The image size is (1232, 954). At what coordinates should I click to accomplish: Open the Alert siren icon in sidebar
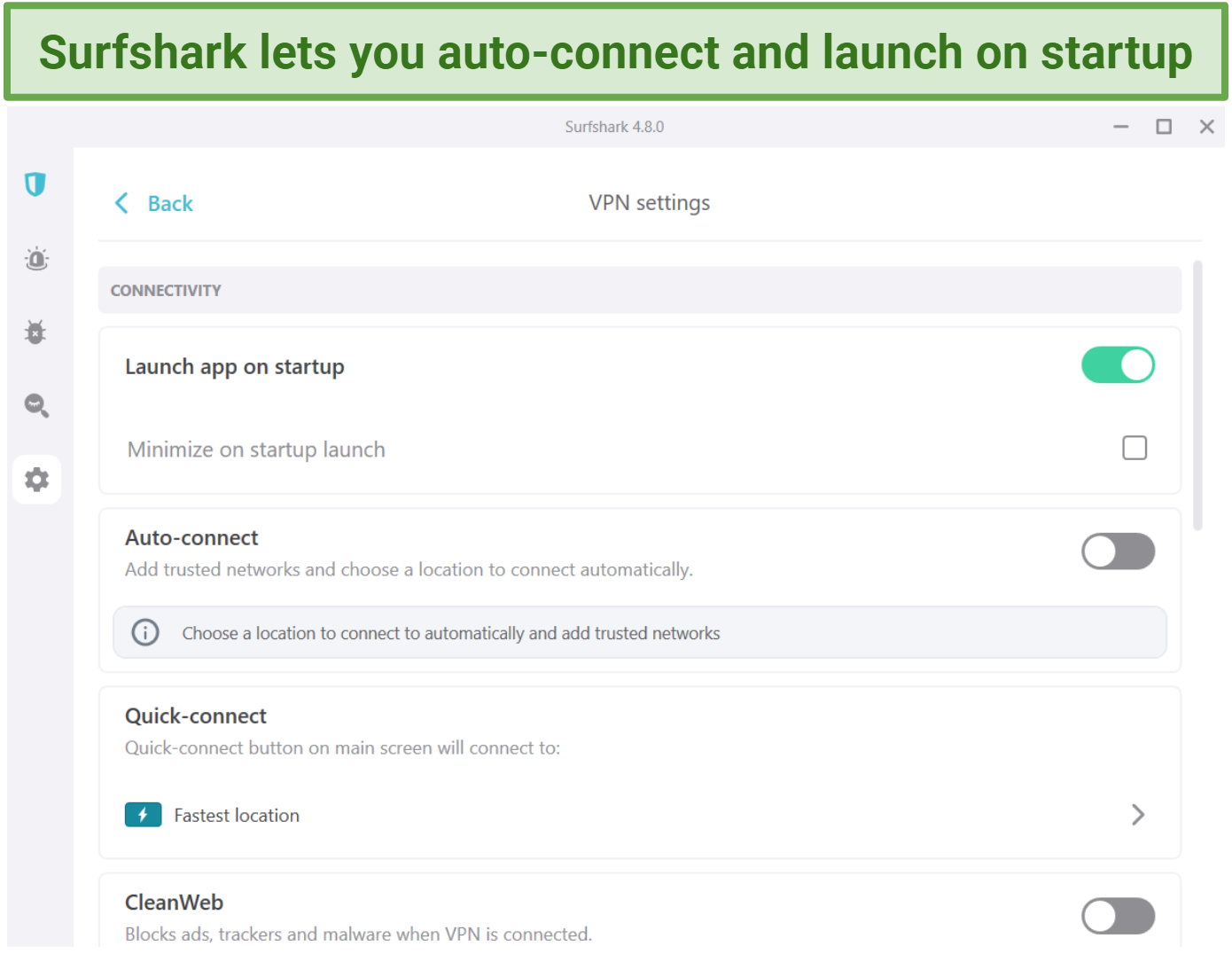coord(36,259)
